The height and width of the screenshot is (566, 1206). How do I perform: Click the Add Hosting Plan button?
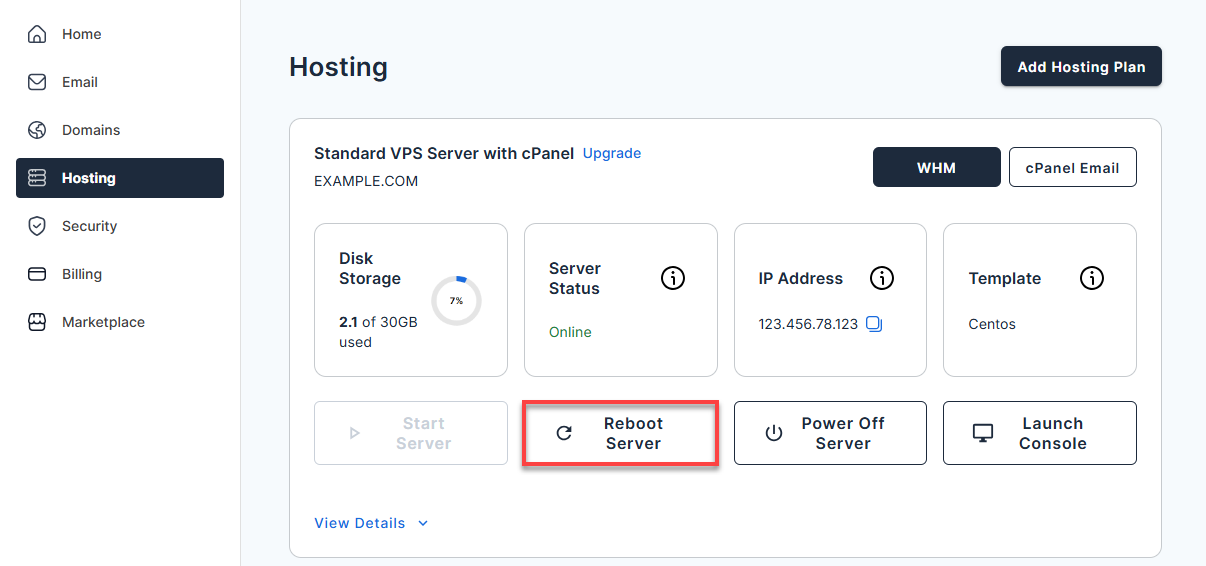coord(1081,67)
